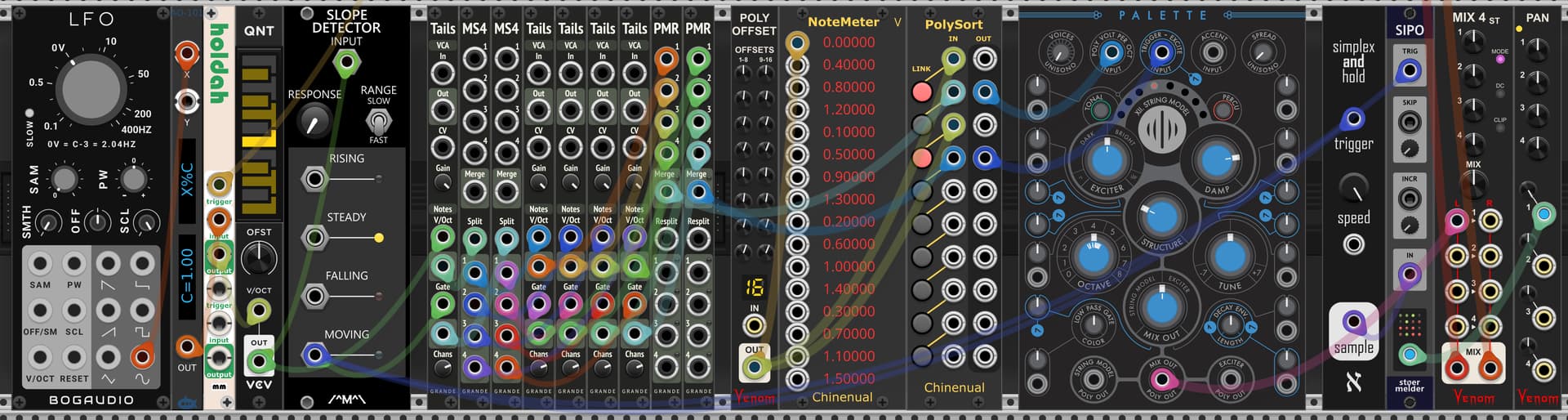Click the Poly Offset OUT jack
The width and height of the screenshot is (1568, 420).
[754, 367]
